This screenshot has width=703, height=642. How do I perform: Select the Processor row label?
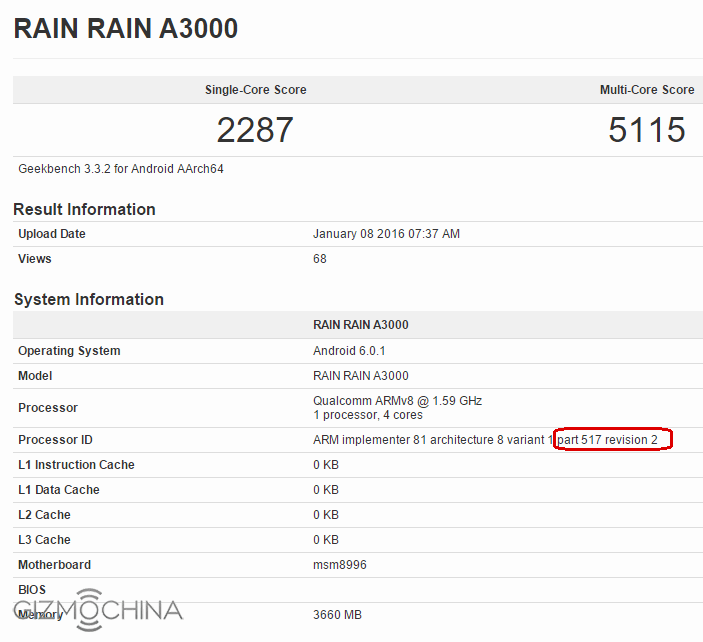click(x=48, y=408)
